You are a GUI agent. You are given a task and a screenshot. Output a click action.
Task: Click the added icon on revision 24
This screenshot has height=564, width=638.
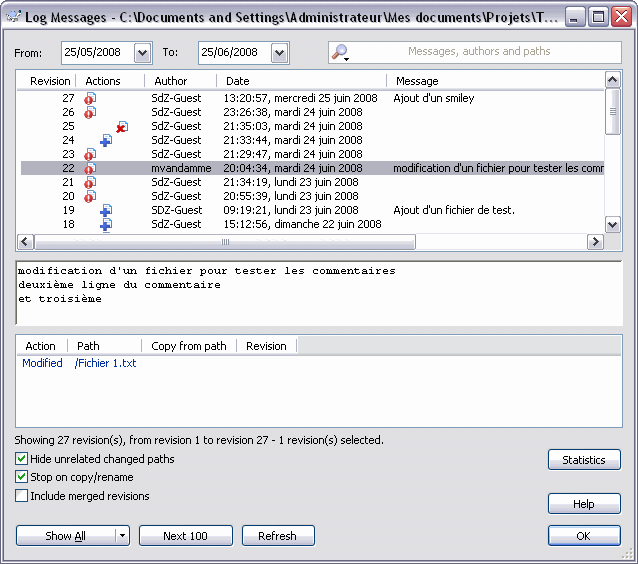coord(105,141)
